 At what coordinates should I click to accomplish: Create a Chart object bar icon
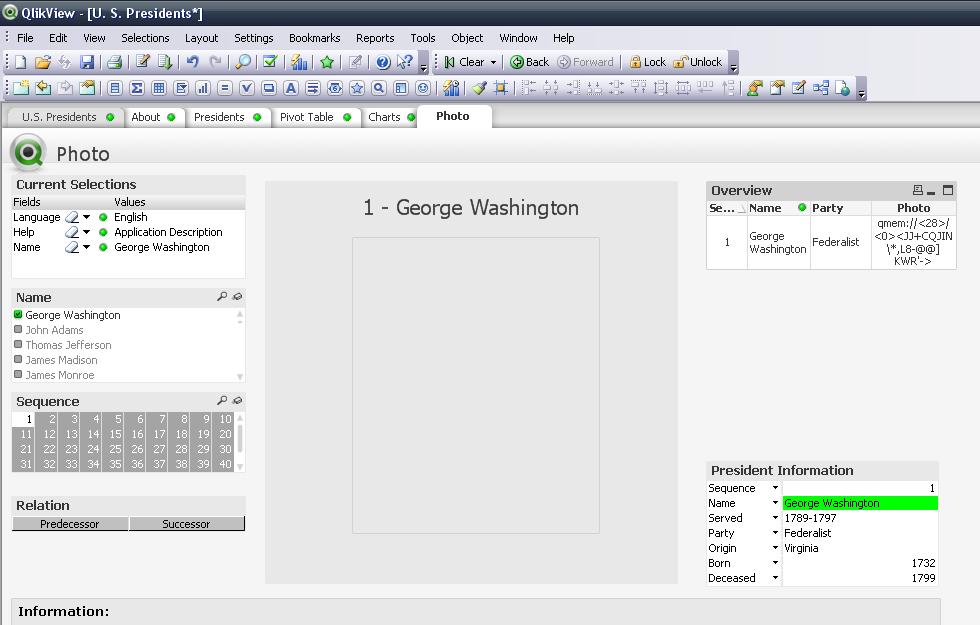point(202,88)
